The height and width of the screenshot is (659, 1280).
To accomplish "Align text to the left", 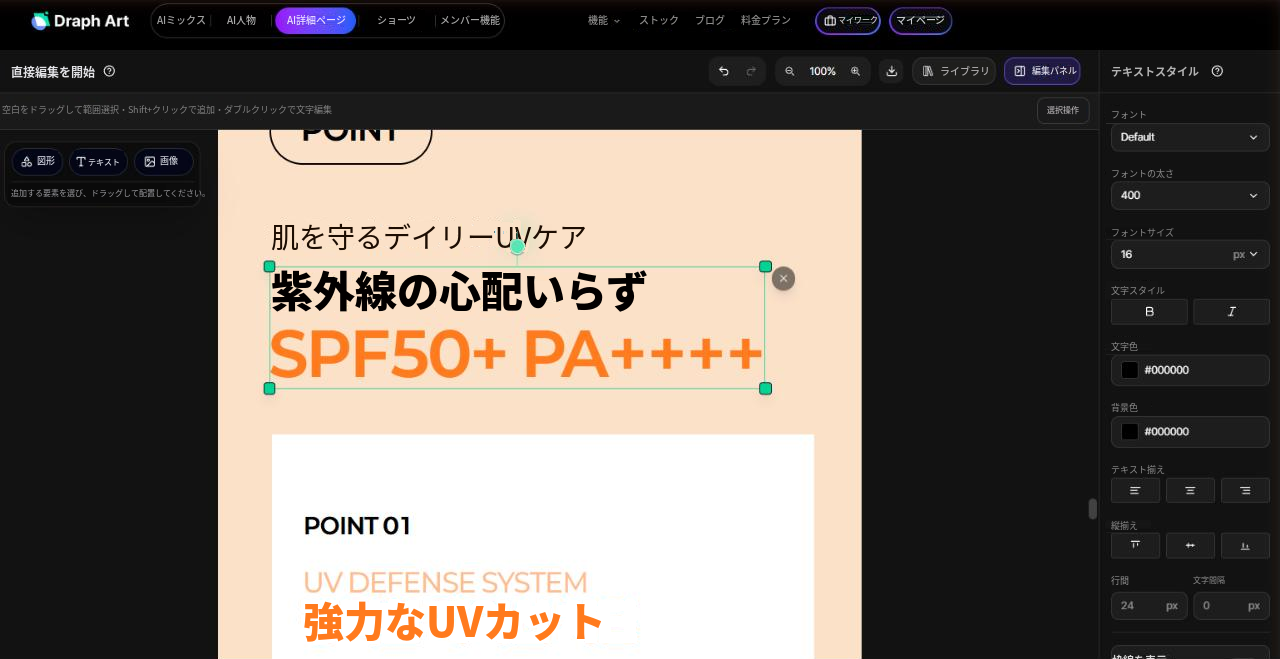I will [1135, 490].
